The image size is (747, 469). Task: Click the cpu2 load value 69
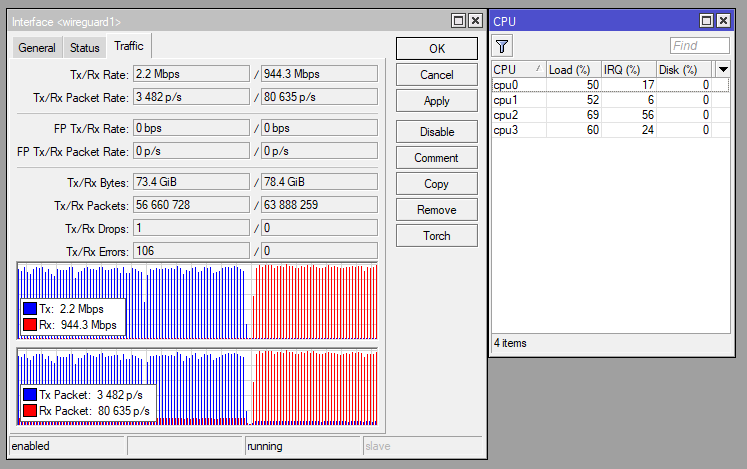[x=593, y=115]
